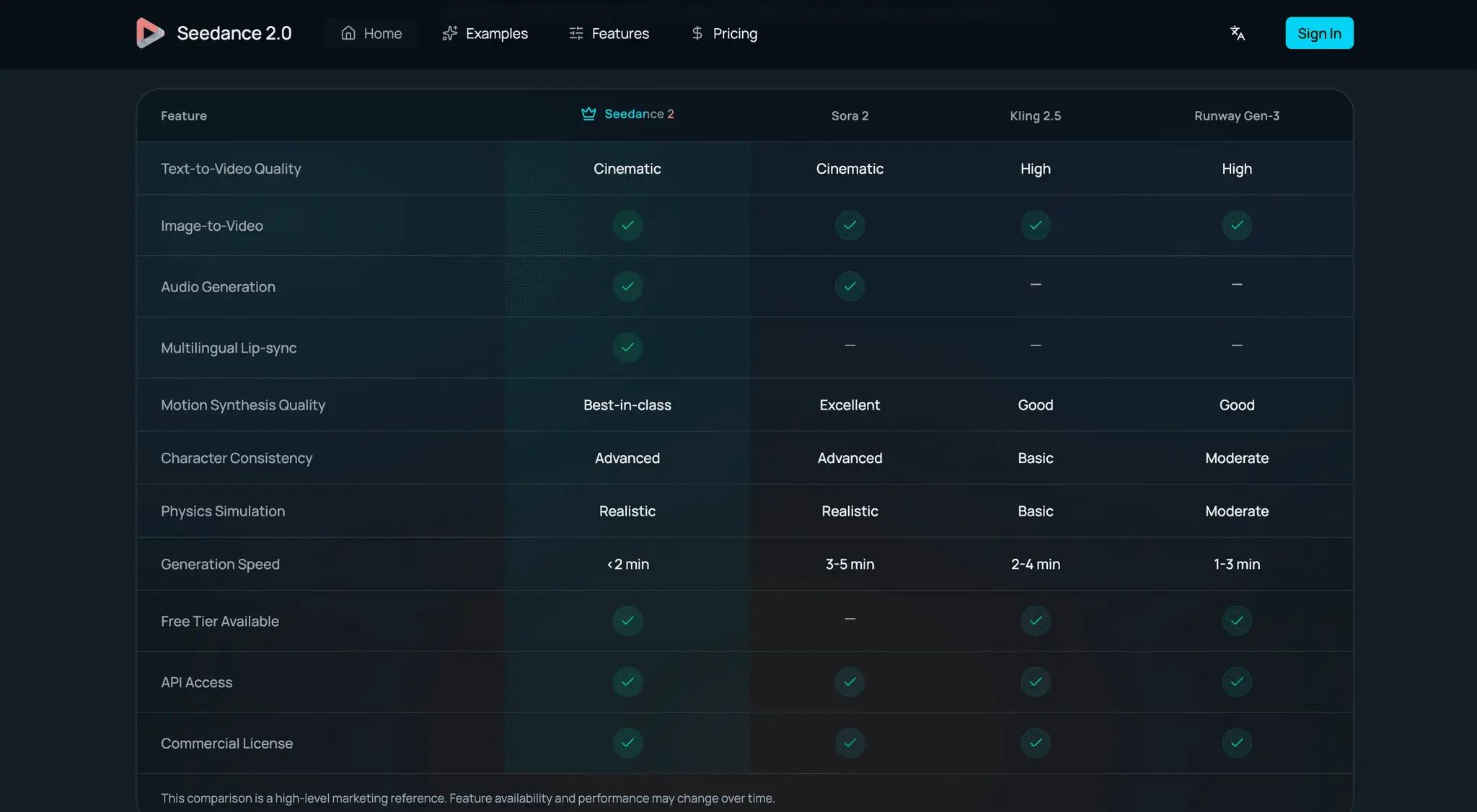Click the Text-to-Video Quality row label

tap(231, 169)
